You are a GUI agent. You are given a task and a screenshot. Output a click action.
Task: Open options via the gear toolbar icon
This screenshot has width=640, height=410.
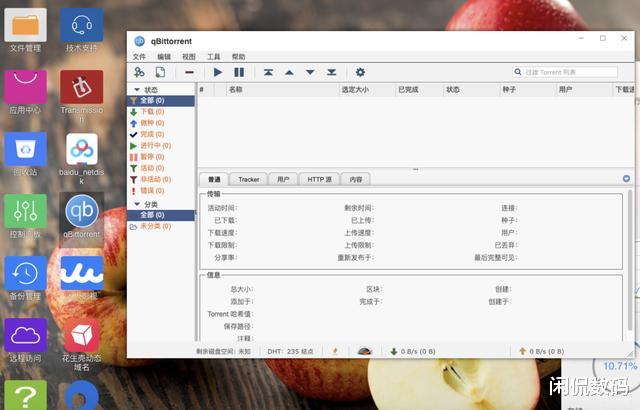[x=360, y=72]
